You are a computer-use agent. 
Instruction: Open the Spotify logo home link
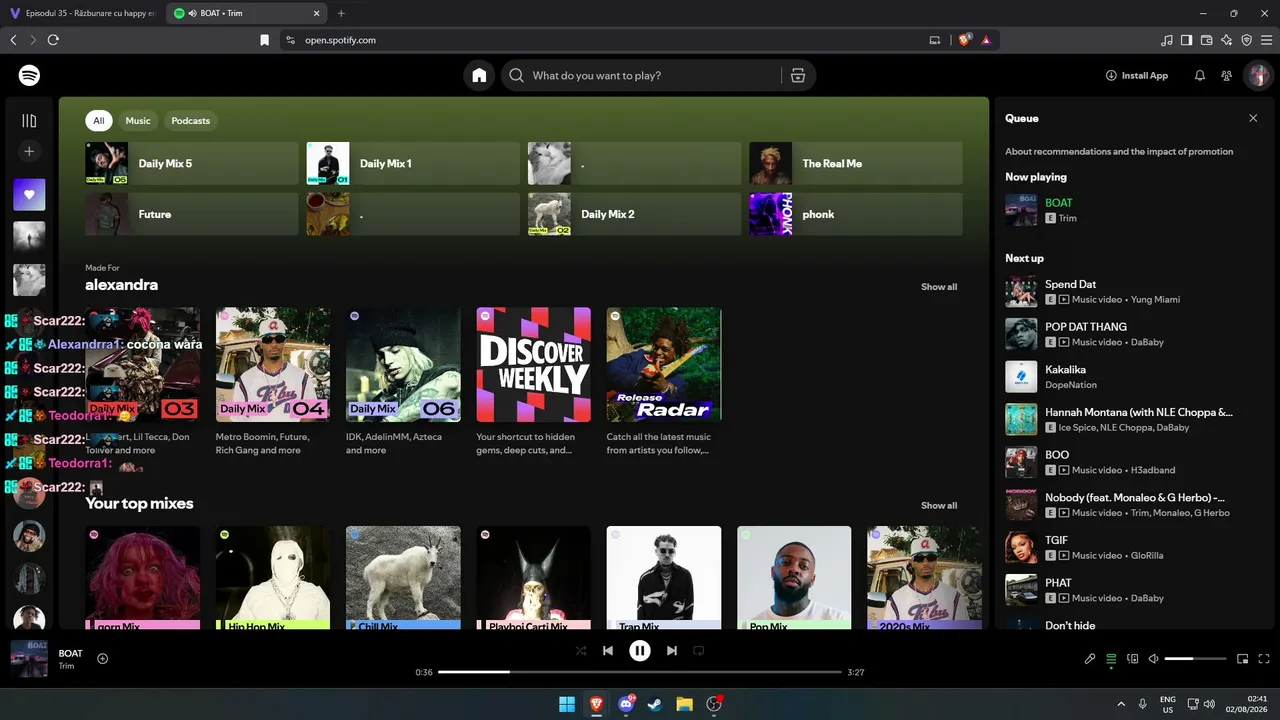click(x=29, y=75)
